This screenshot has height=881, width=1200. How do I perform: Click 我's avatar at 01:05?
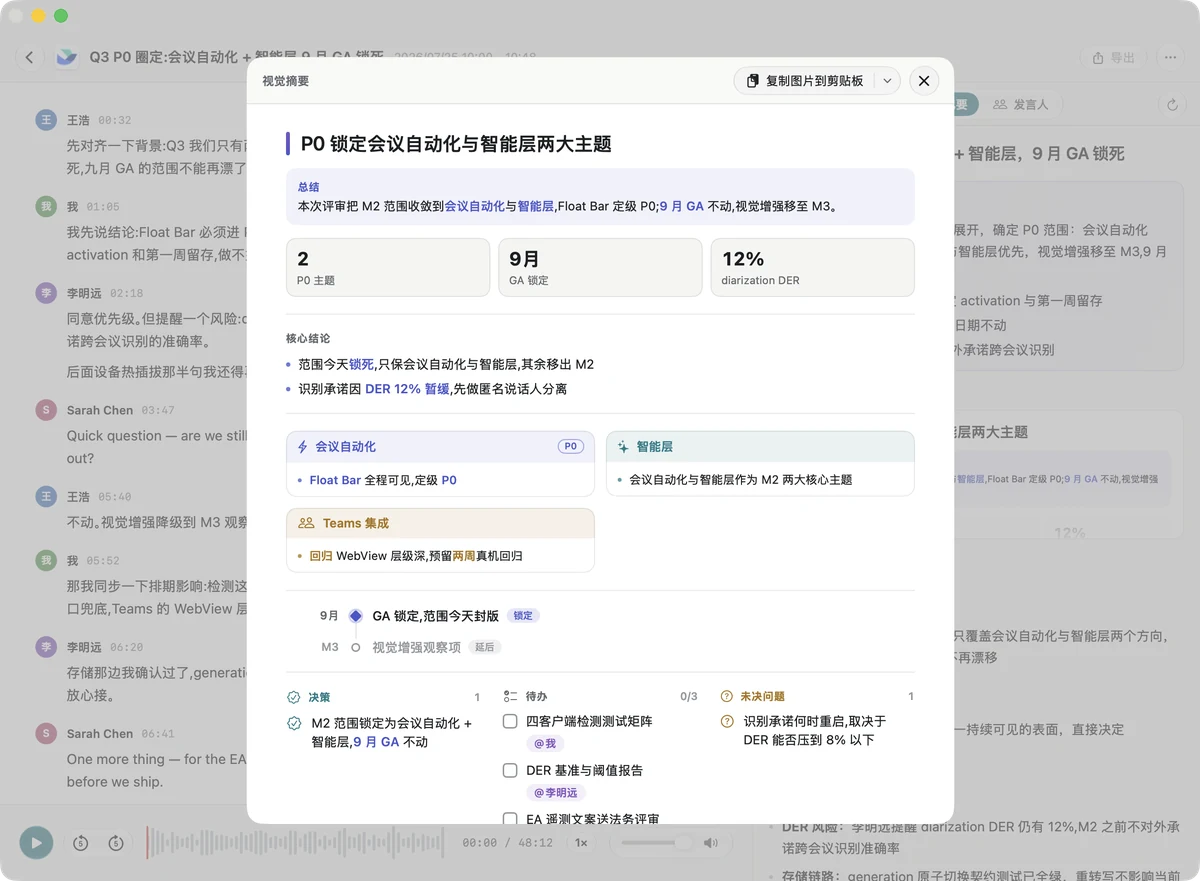coord(46,207)
